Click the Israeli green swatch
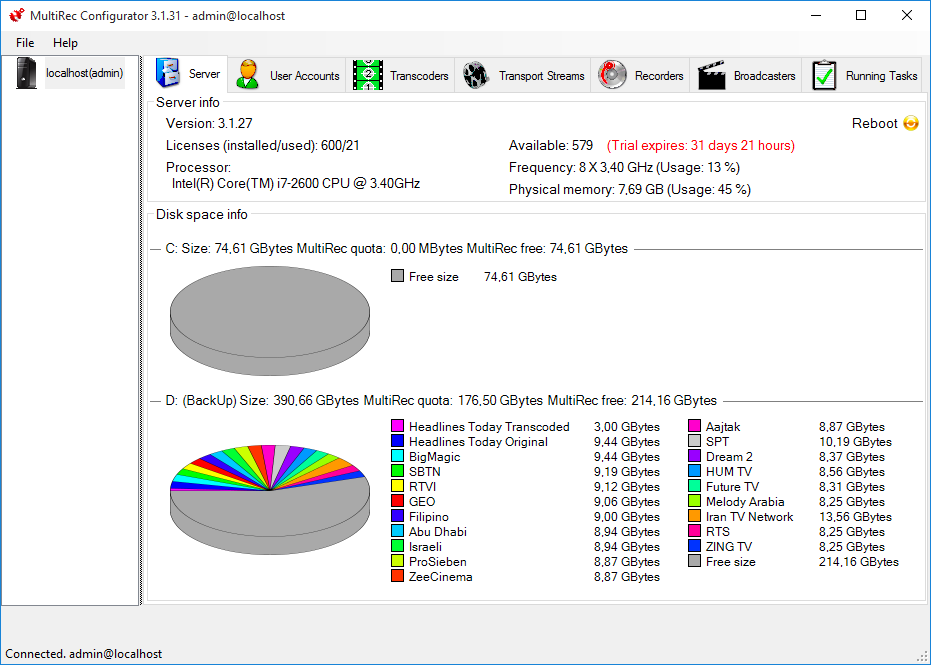This screenshot has height=665, width=931. pyautogui.click(x=398, y=546)
